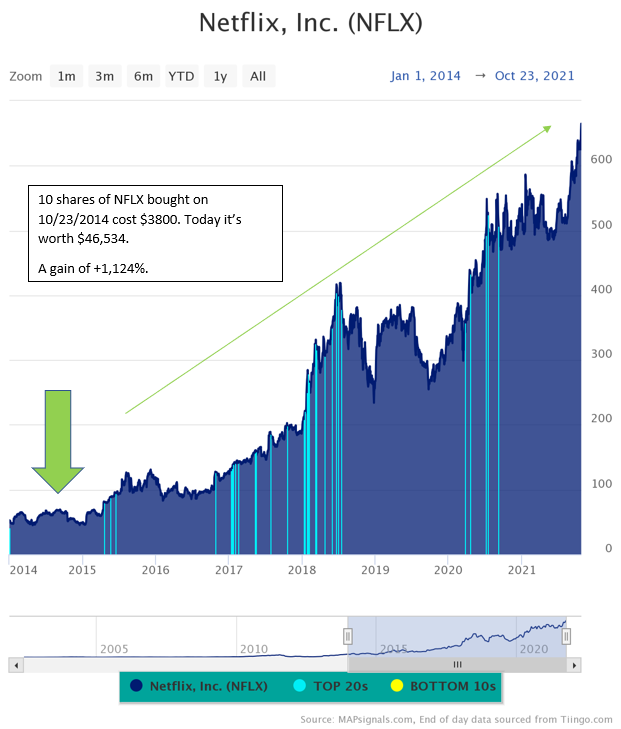Click the chart title Netflix, Inc. (NFLX)

click(x=311, y=23)
